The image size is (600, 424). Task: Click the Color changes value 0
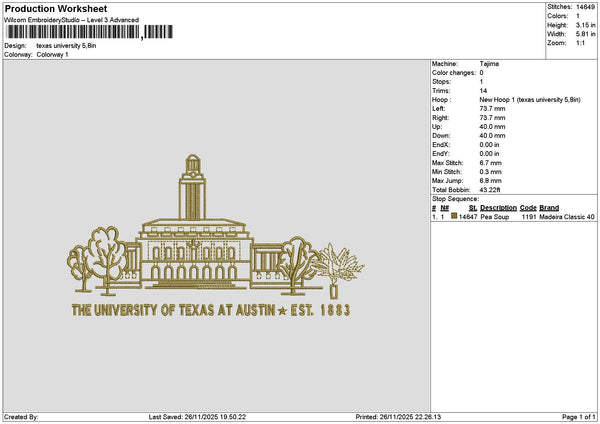coord(481,73)
